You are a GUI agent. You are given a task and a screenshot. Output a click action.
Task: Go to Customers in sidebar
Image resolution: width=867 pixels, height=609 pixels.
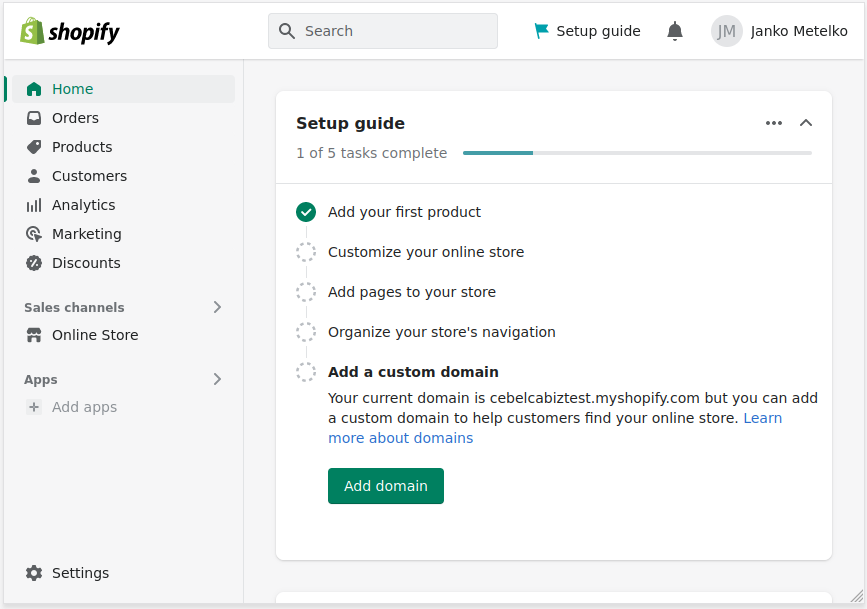89,176
